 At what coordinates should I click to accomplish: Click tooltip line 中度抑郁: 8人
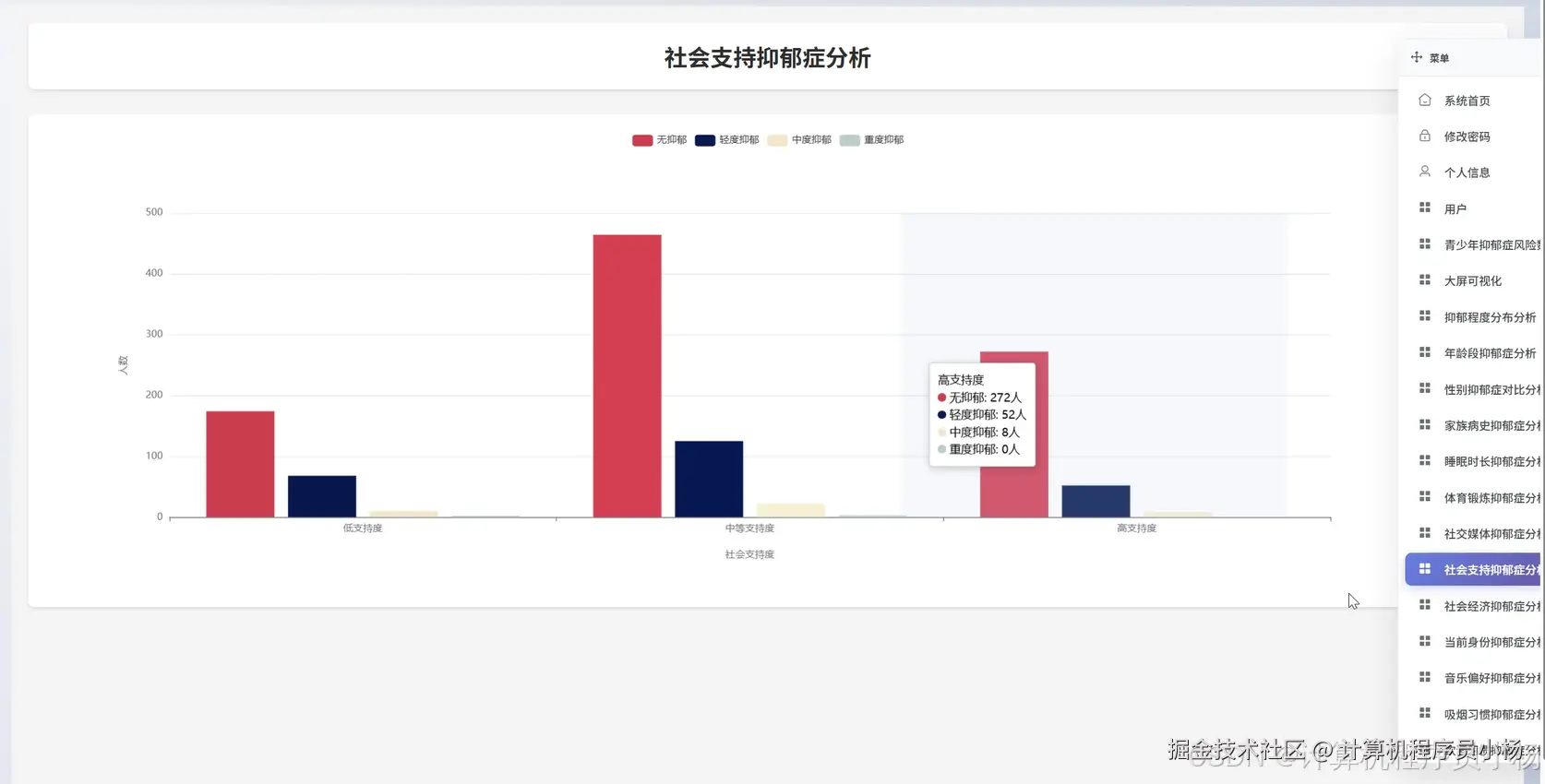(x=978, y=432)
